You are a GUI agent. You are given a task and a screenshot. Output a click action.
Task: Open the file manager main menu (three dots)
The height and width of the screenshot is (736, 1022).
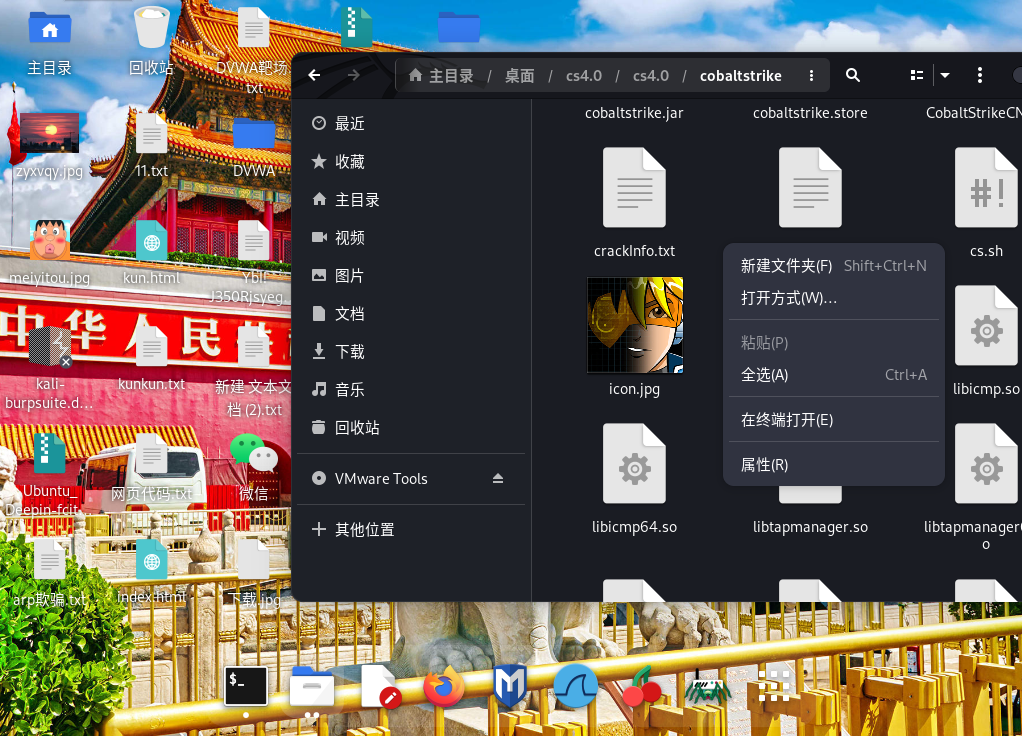pyautogui.click(x=980, y=76)
